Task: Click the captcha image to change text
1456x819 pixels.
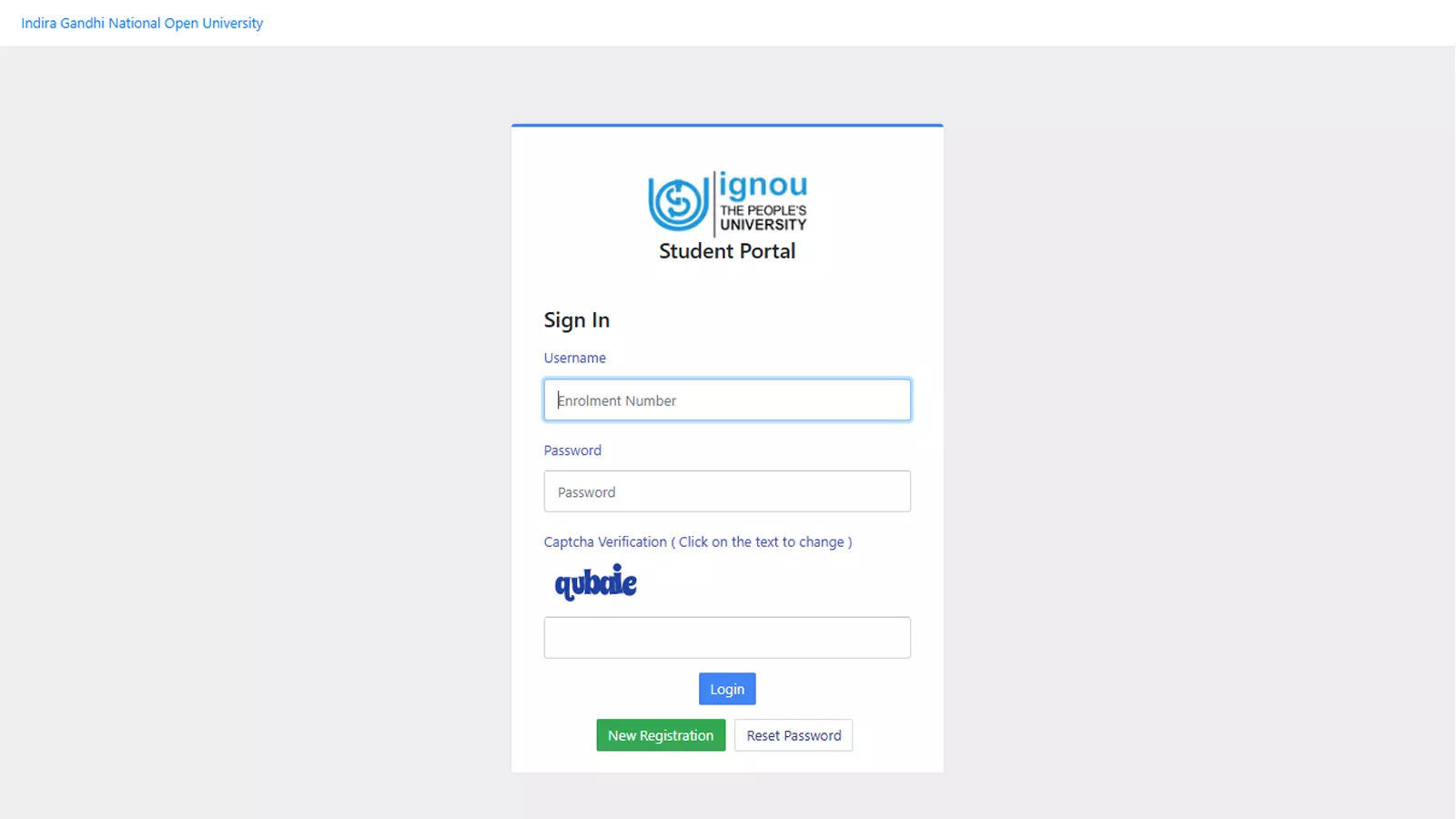Action: pyautogui.click(x=596, y=582)
